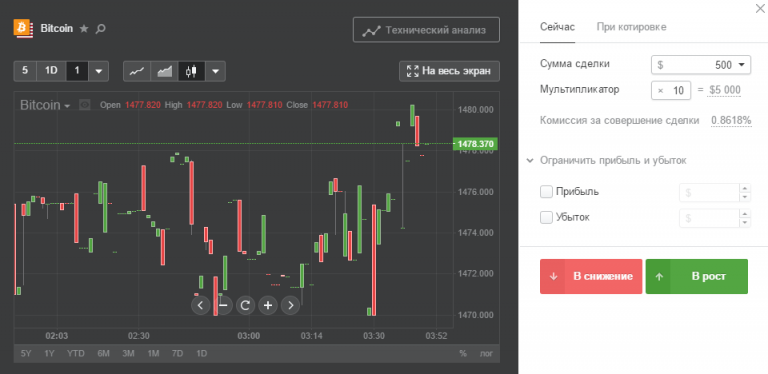The width and height of the screenshot is (768, 374).
Task: Enable the Прибыль checkbox
Action: coord(546,191)
